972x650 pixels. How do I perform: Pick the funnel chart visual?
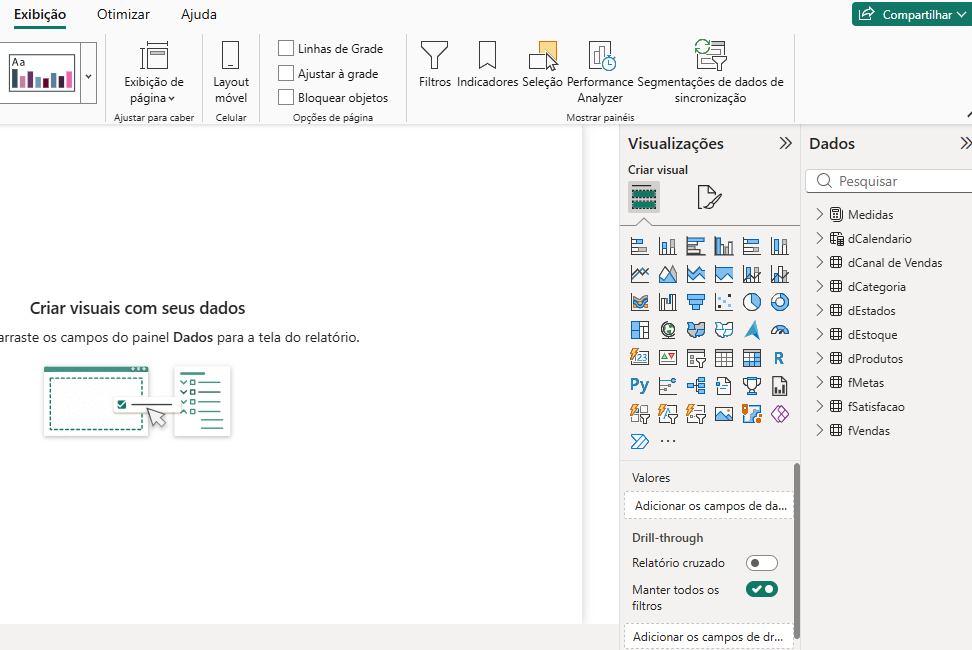coord(696,302)
